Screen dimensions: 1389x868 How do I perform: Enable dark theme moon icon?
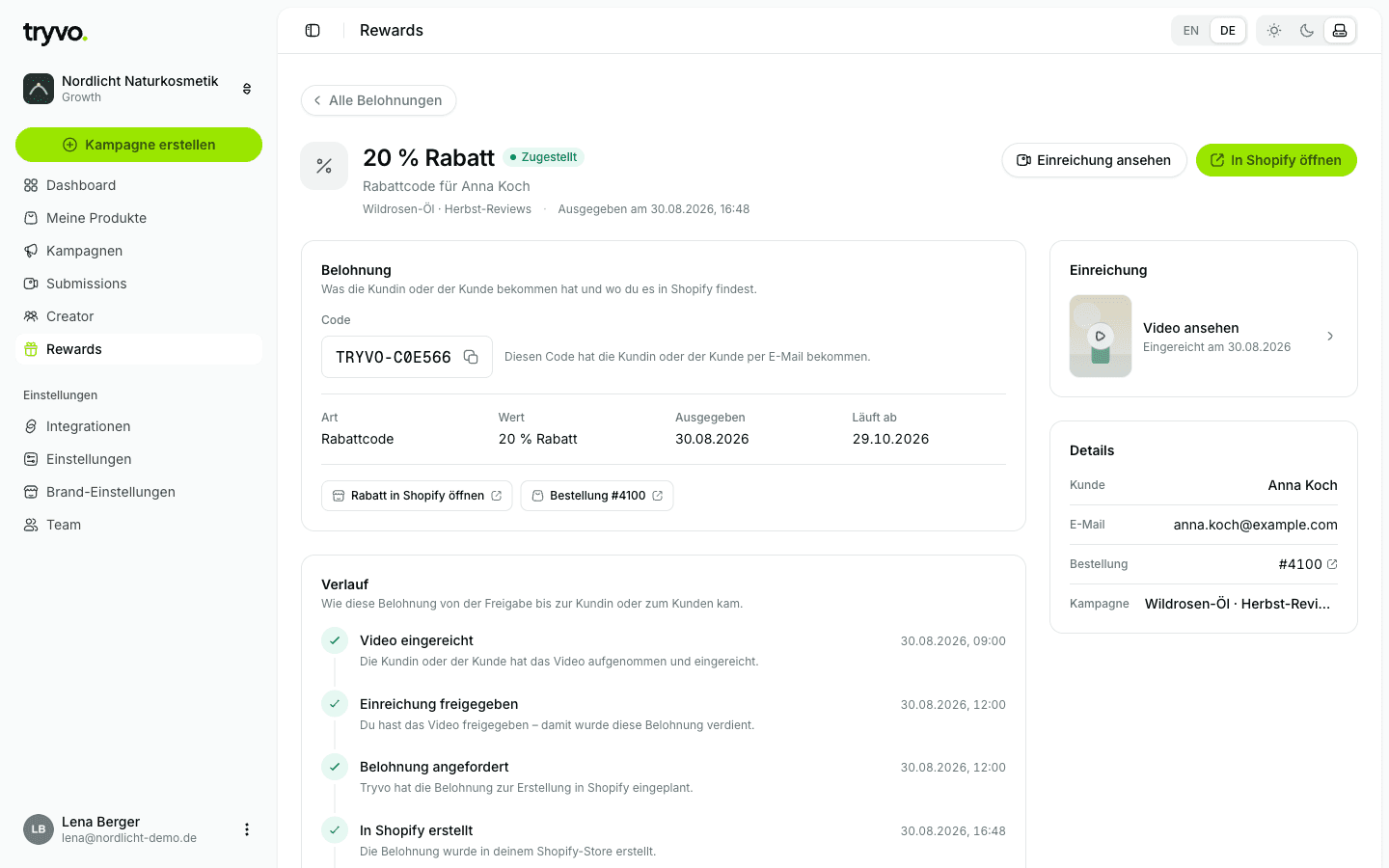[x=1307, y=31]
